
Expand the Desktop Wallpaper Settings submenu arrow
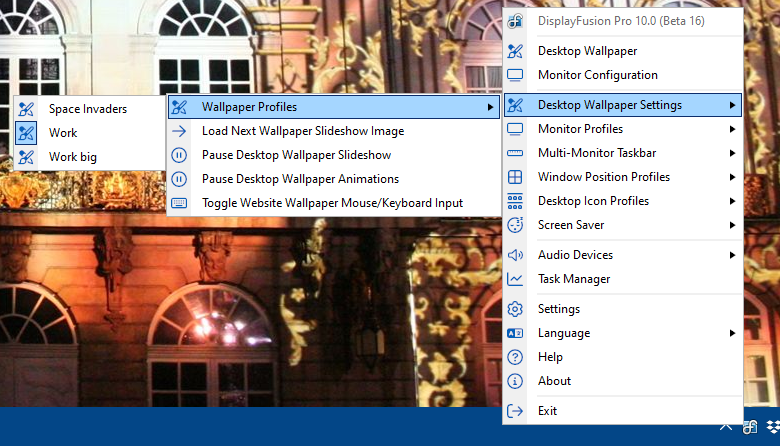(x=732, y=105)
